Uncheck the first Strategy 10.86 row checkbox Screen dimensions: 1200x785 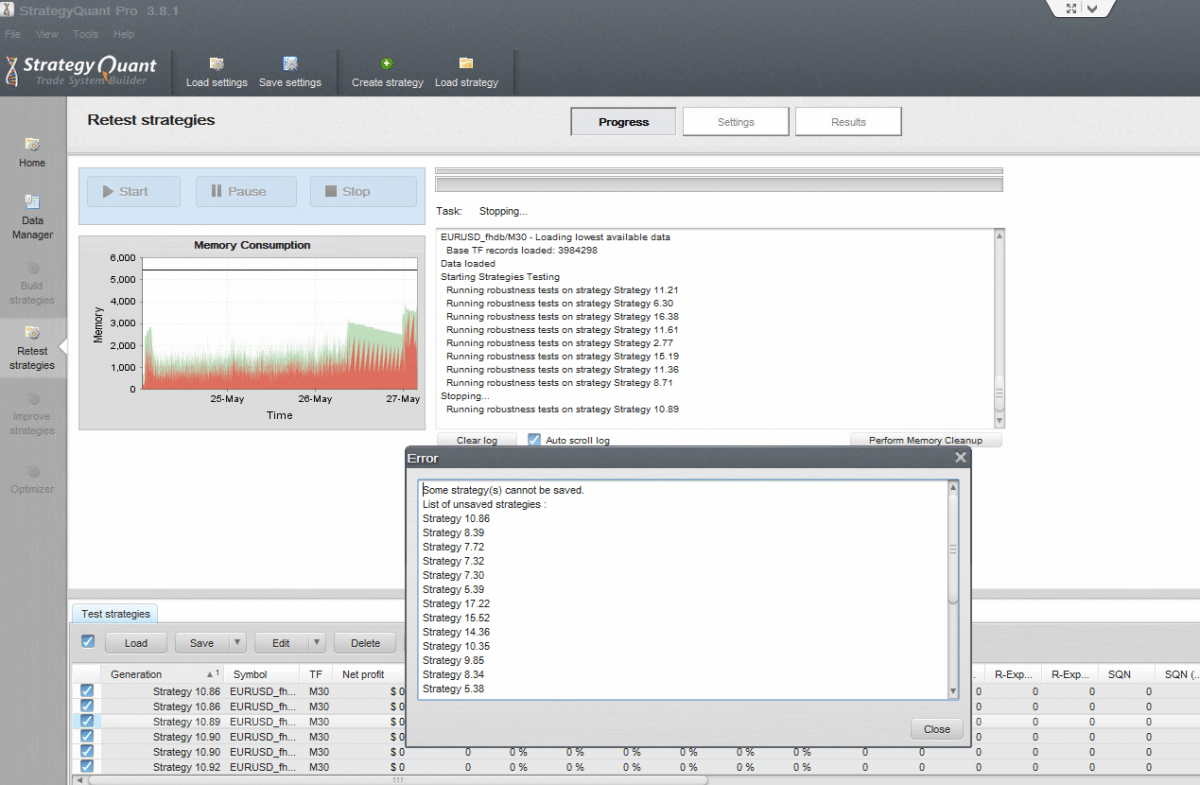[x=87, y=691]
